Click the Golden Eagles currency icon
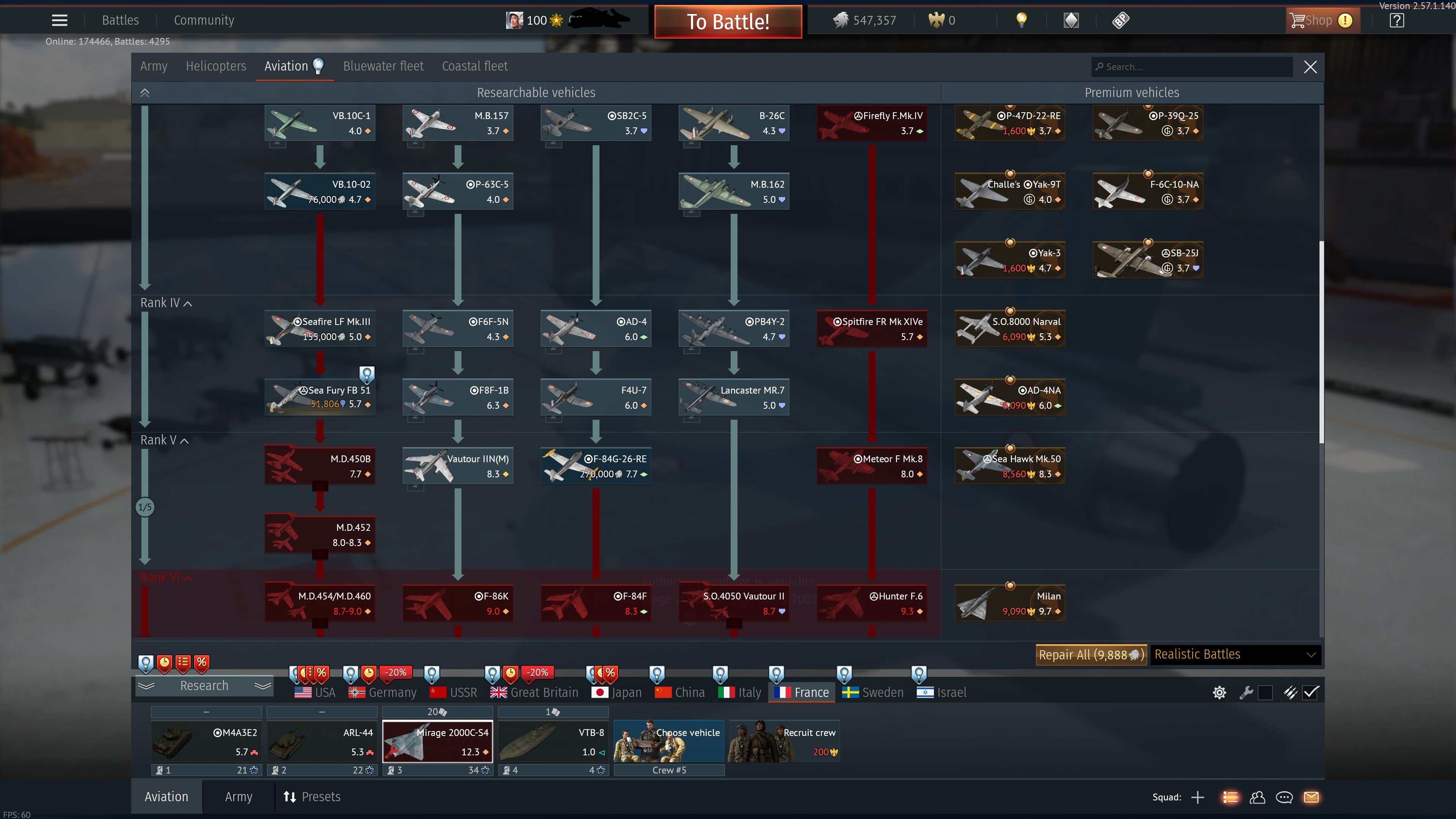Image resolution: width=1456 pixels, height=819 pixels. [x=936, y=20]
